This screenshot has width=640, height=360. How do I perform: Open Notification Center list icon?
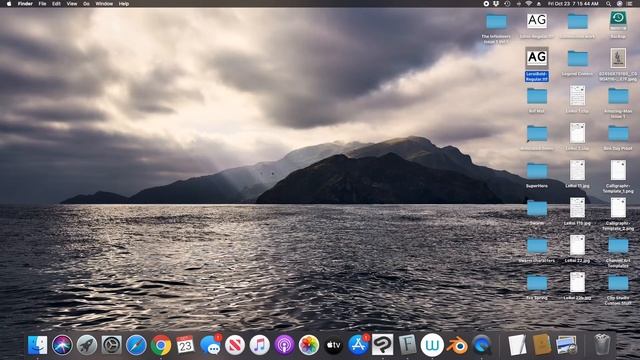coord(630,4)
